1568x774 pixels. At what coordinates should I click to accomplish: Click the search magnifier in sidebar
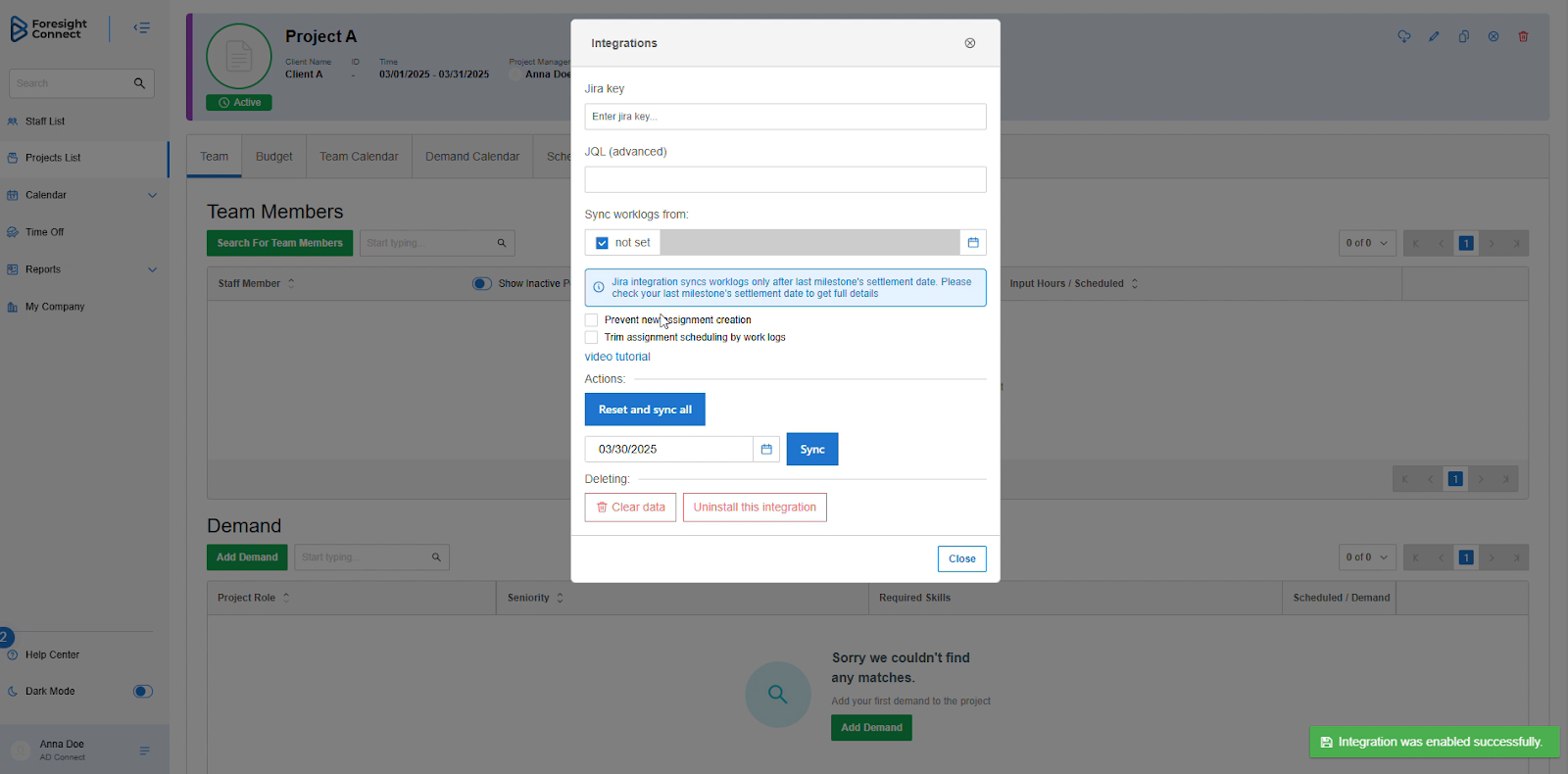pyautogui.click(x=139, y=83)
